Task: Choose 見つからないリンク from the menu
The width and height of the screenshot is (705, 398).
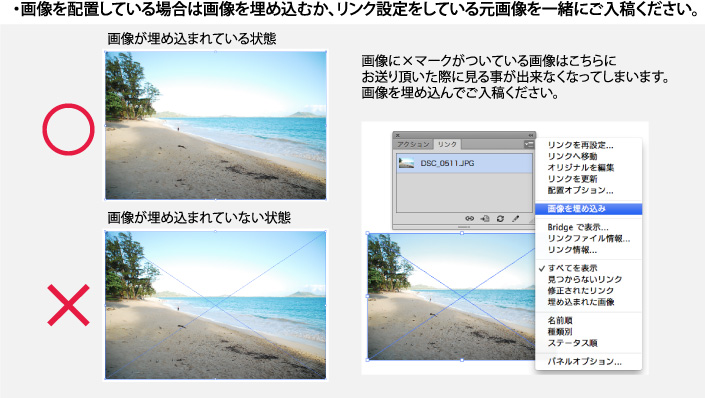Action: (x=585, y=279)
